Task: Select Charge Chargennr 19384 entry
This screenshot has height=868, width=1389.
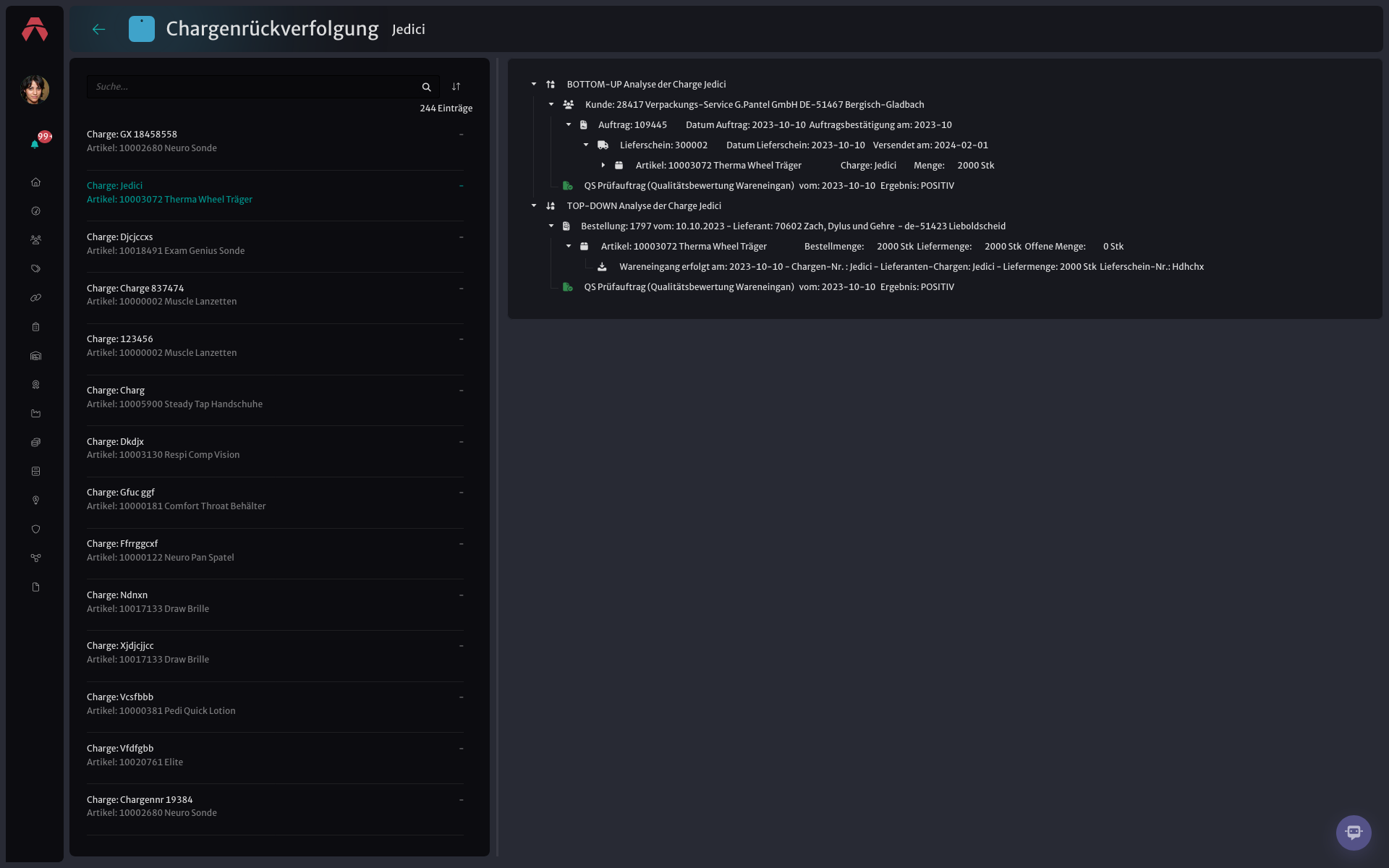Action: [x=275, y=807]
